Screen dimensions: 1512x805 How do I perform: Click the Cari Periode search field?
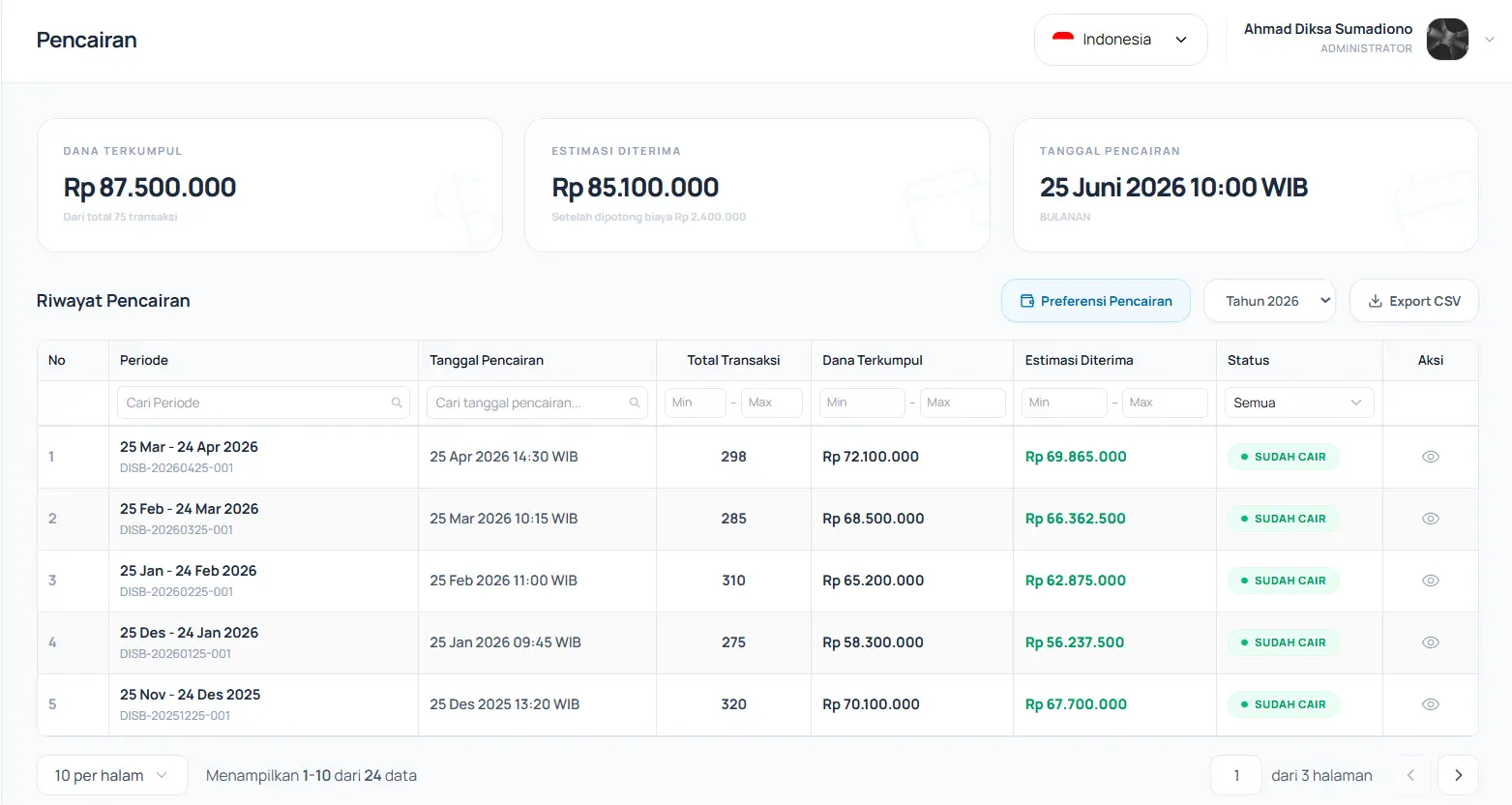click(x=263, y=402)
